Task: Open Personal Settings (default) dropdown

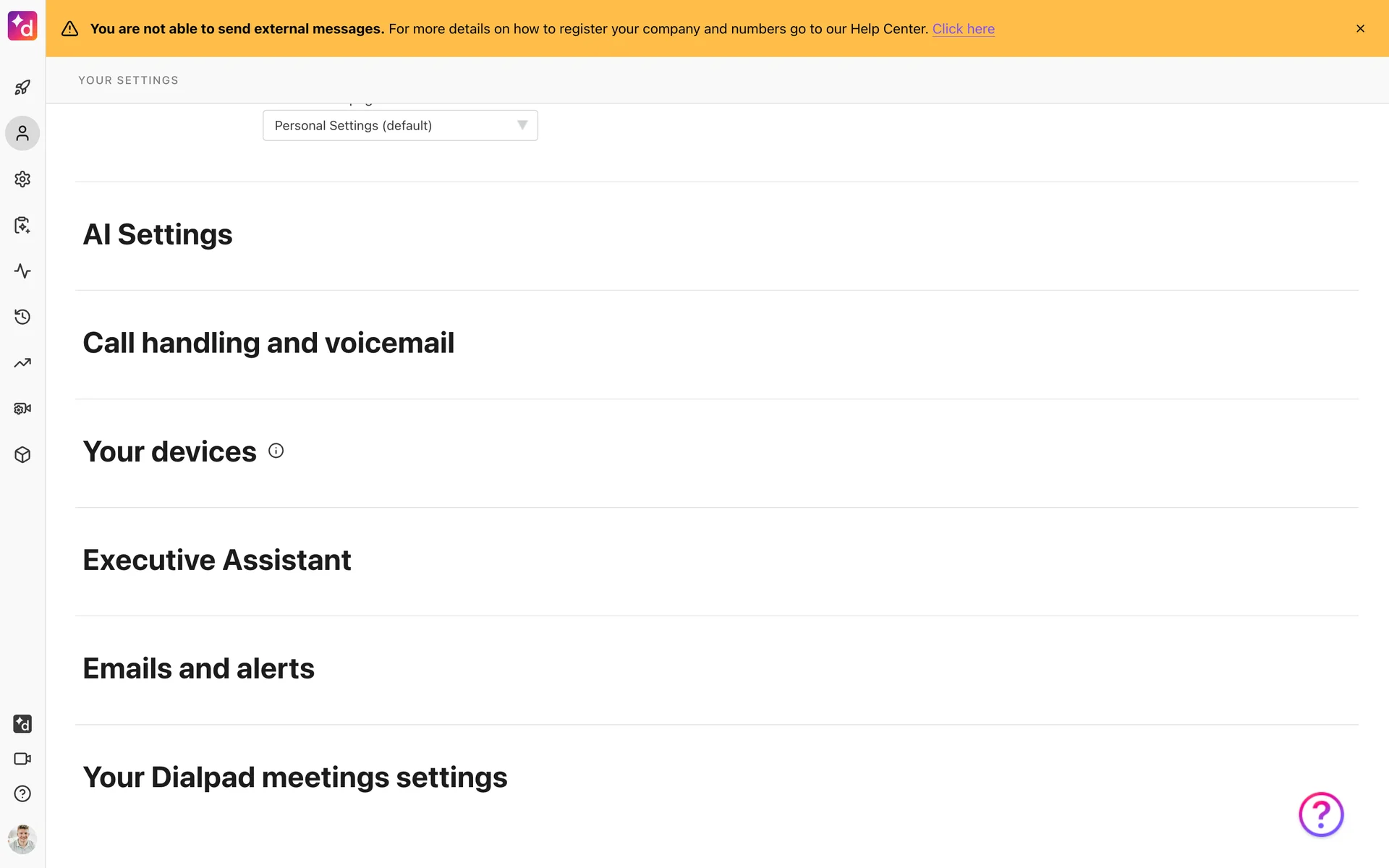Action: coord(400,126)
